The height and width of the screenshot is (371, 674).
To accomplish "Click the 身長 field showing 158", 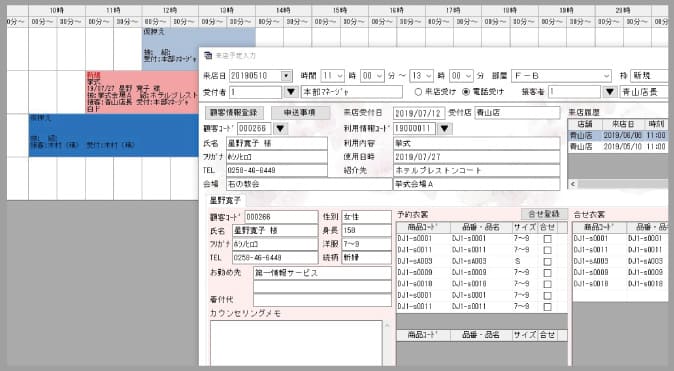I will [366, 230].
